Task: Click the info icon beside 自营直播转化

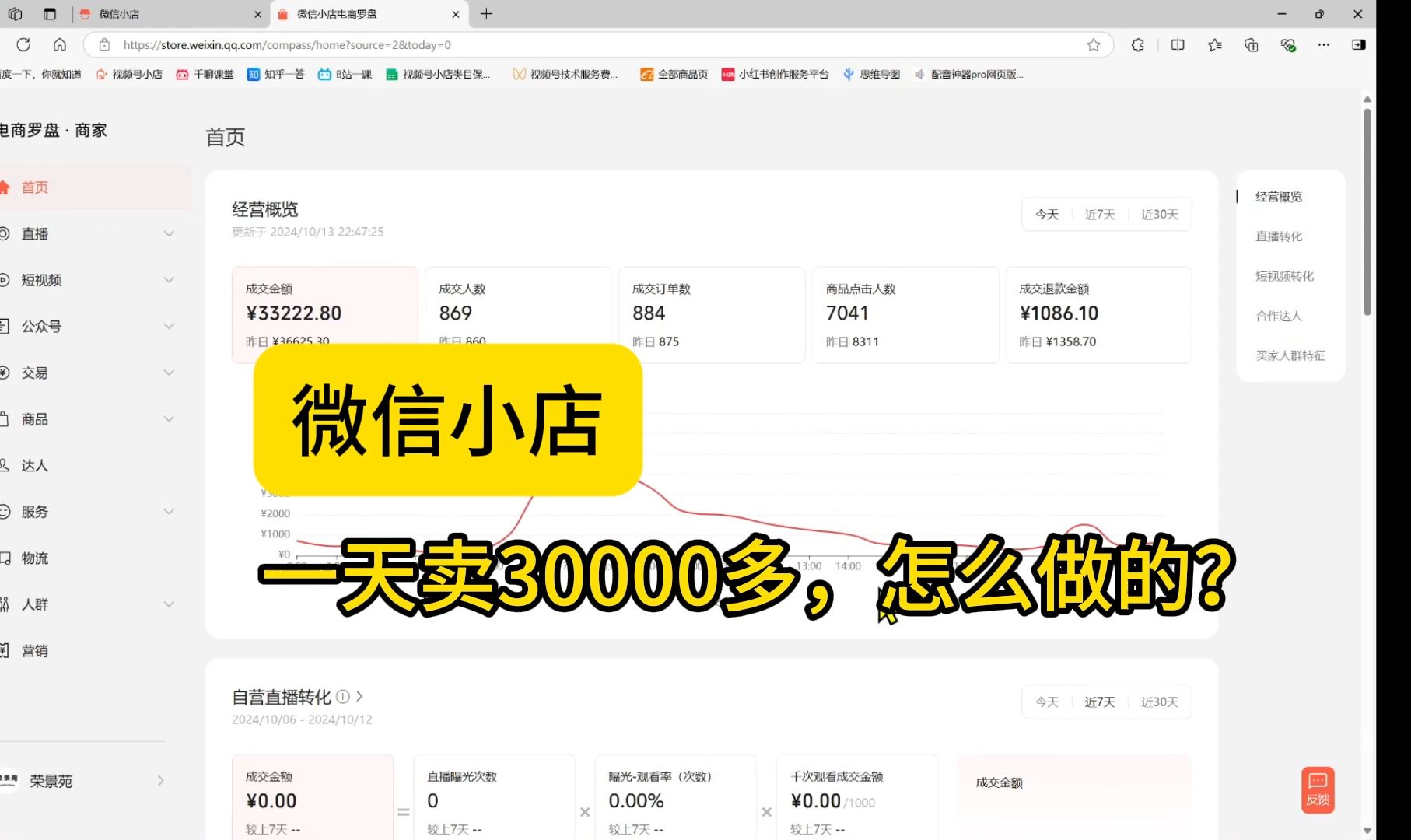Action: [x=342, y=696]
